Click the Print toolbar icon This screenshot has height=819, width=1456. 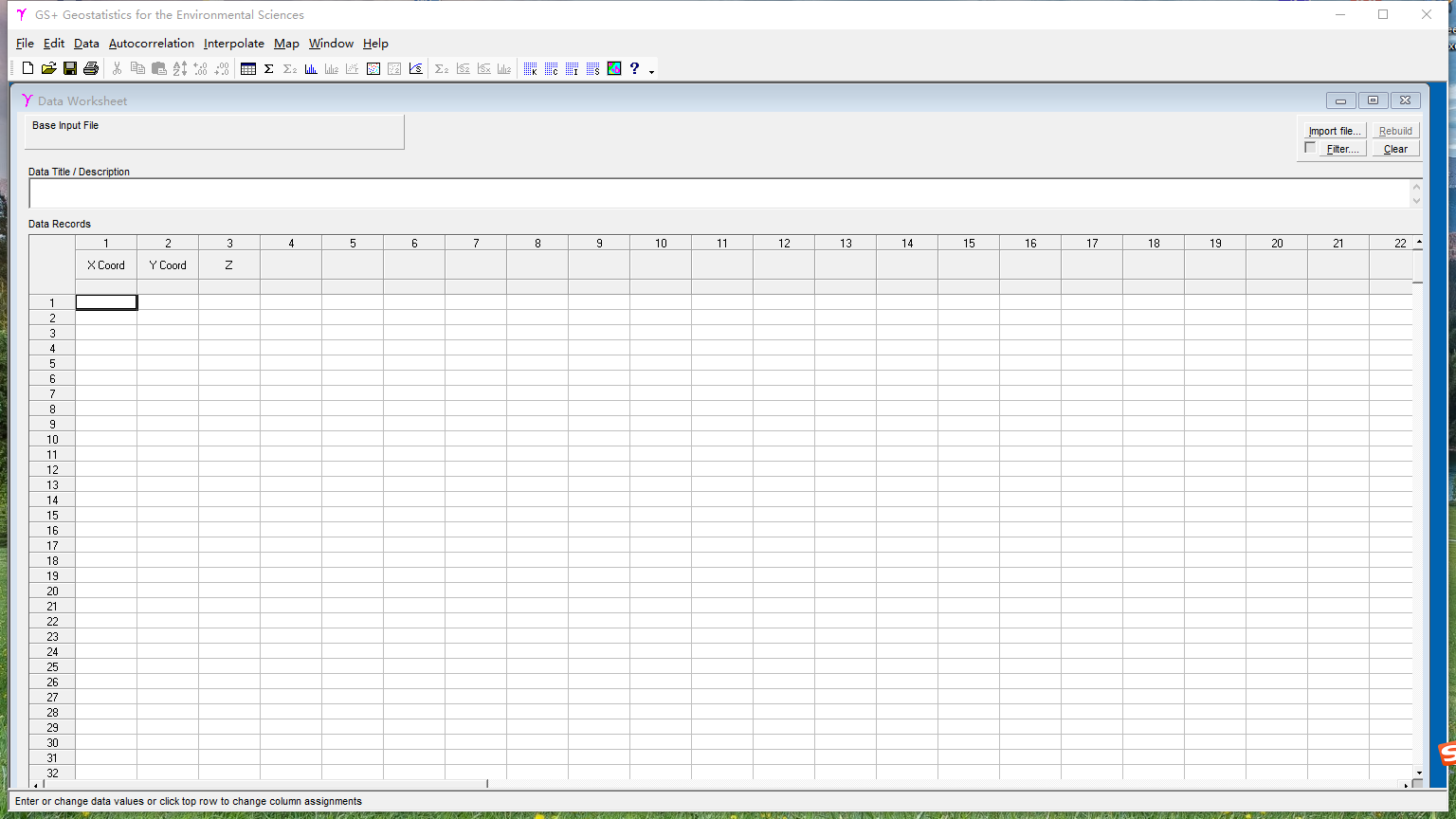click(x=91, y=68)
